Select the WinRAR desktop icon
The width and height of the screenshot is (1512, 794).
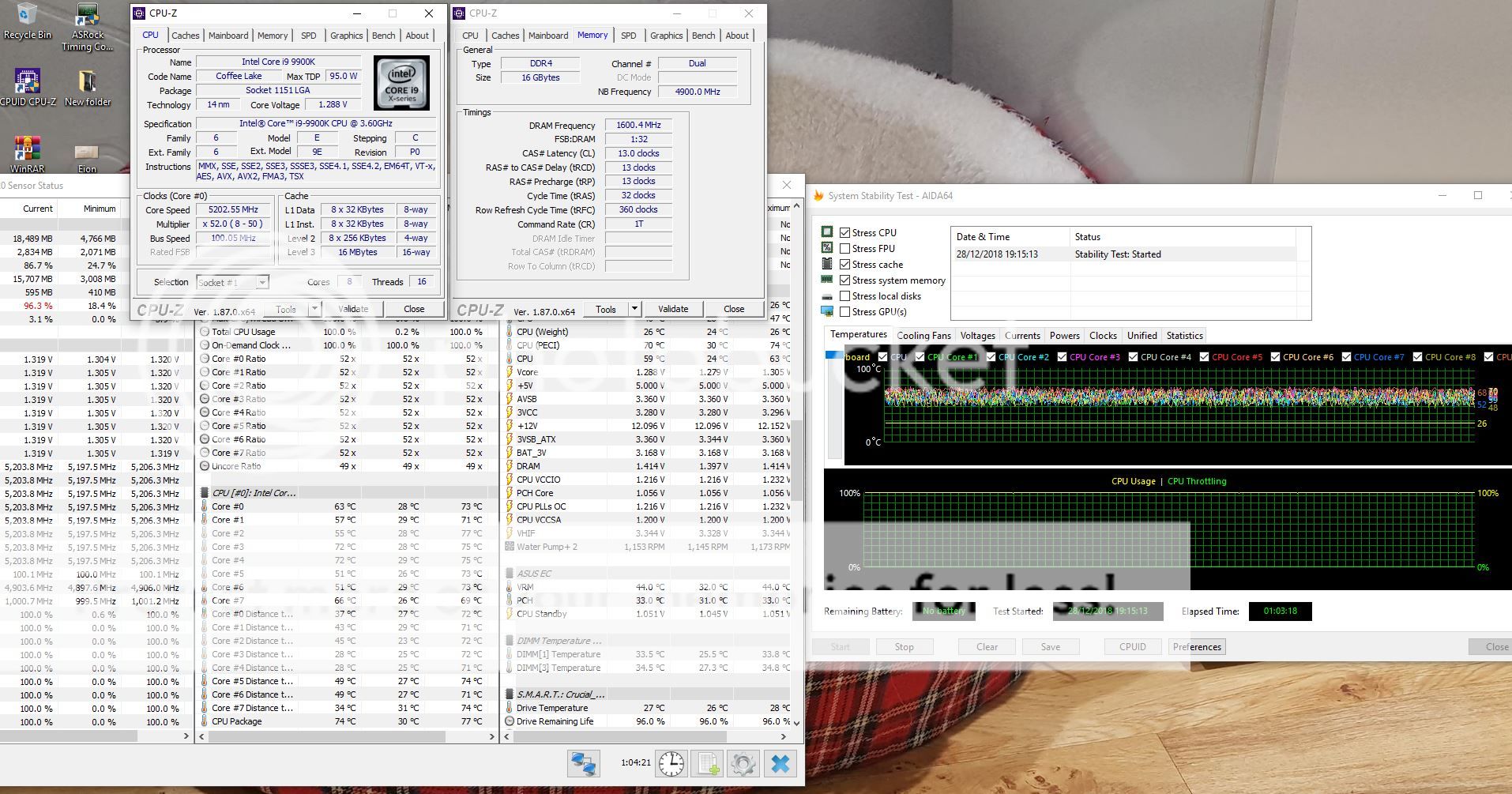point(27,155)
